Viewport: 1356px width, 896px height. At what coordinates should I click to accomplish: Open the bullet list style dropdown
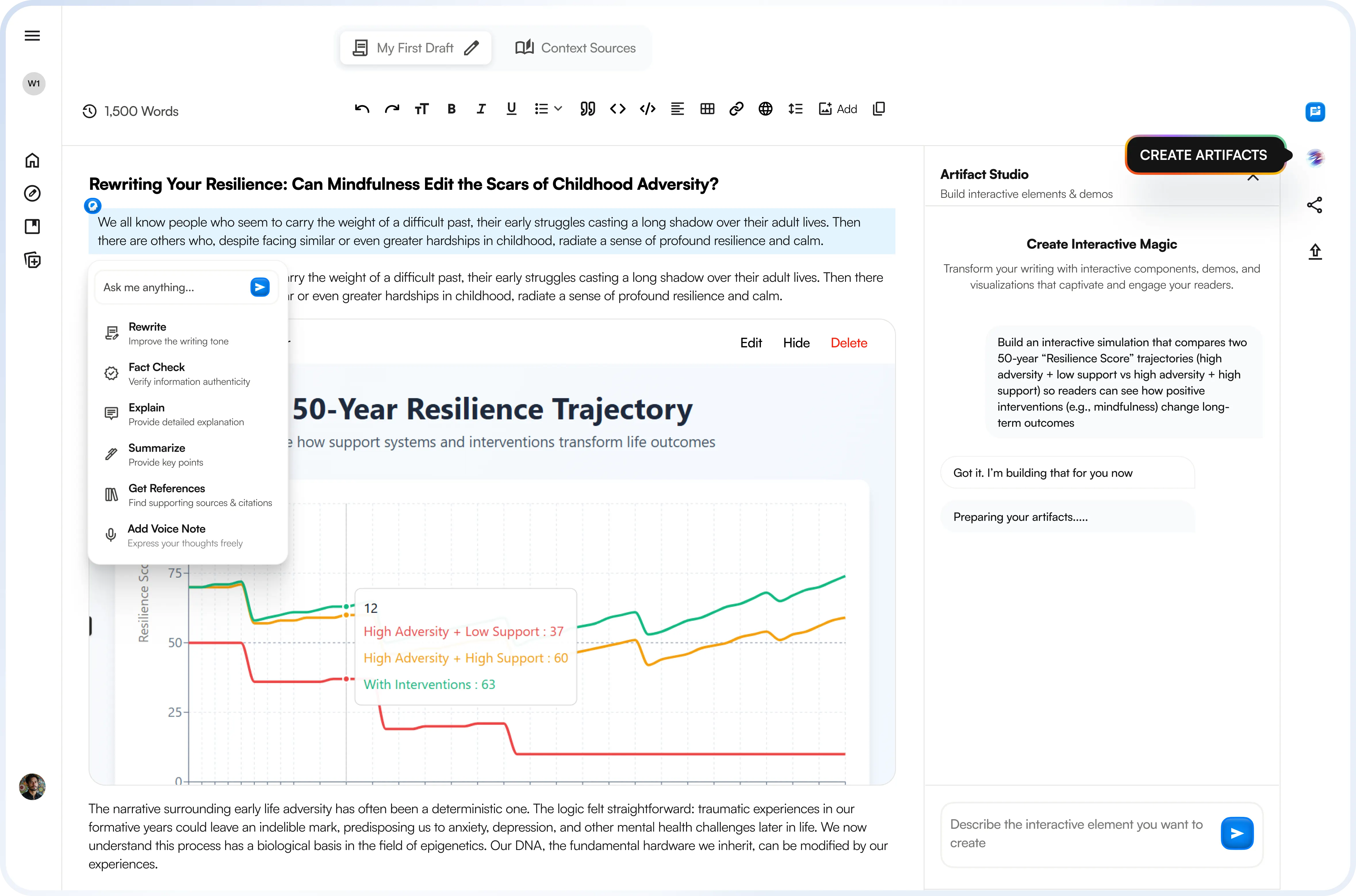(x=558, y=109)
